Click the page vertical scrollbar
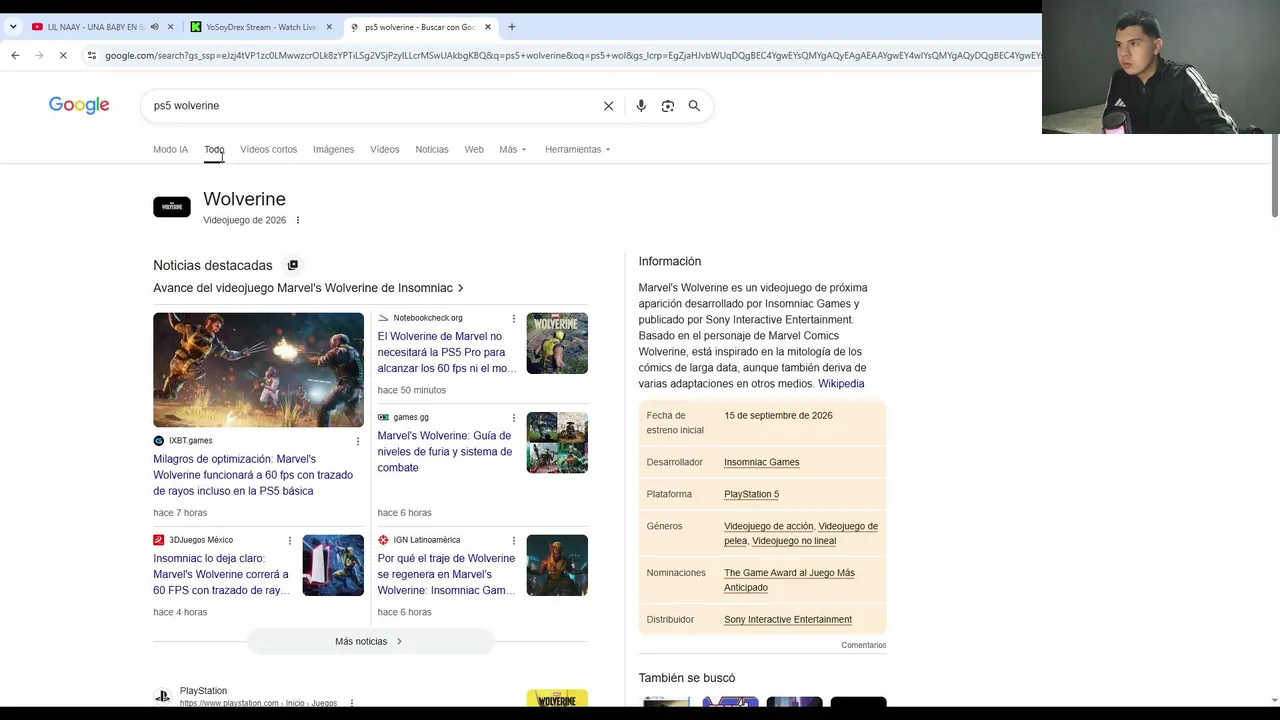This screenshot has height=720, width=1280. click(x=1275, y=175)
